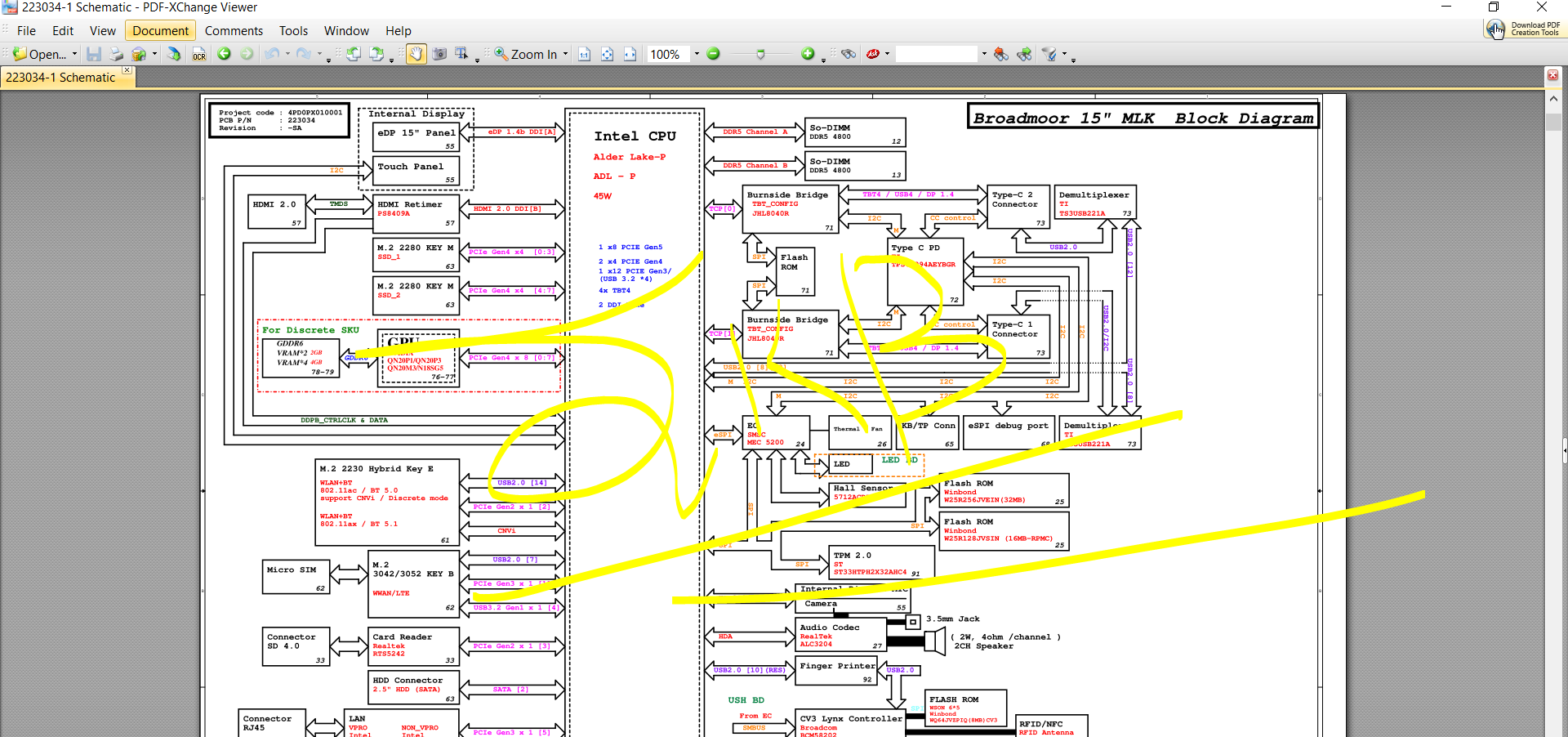Expand the search options funnel dropdown
This screenshot has width=1568, height=737.
pos(1064,54)
